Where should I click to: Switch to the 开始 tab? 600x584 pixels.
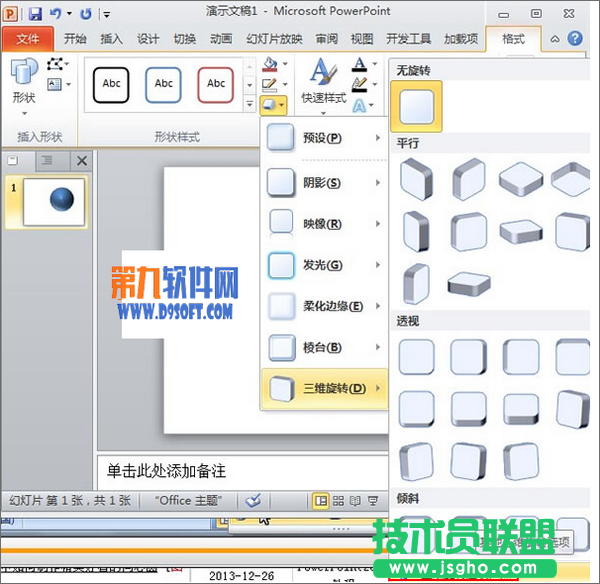tap(75, 39)
